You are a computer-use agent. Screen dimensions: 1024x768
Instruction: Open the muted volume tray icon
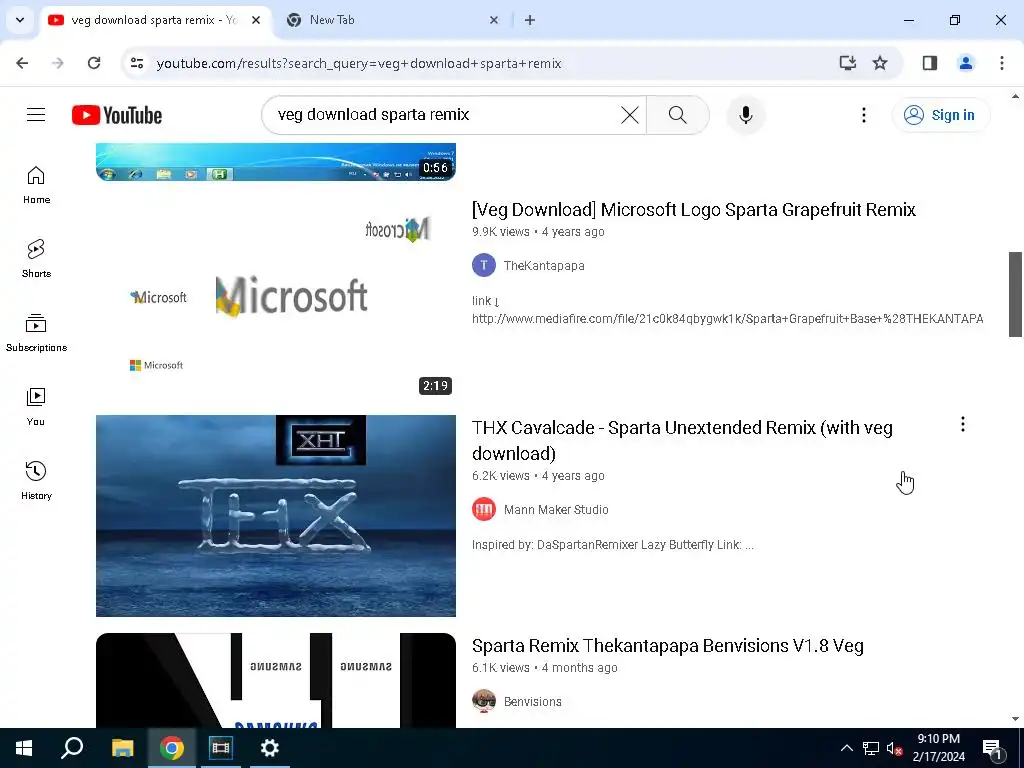(x=895, y=748)
